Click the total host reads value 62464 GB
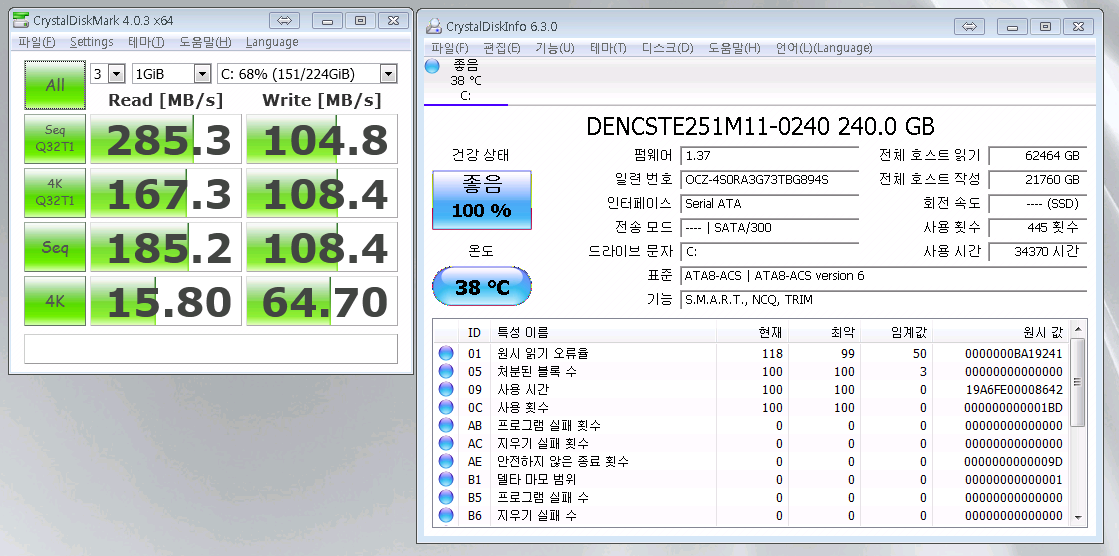The width and height of the screenshot is (1119, 556). coord(1038,156)
